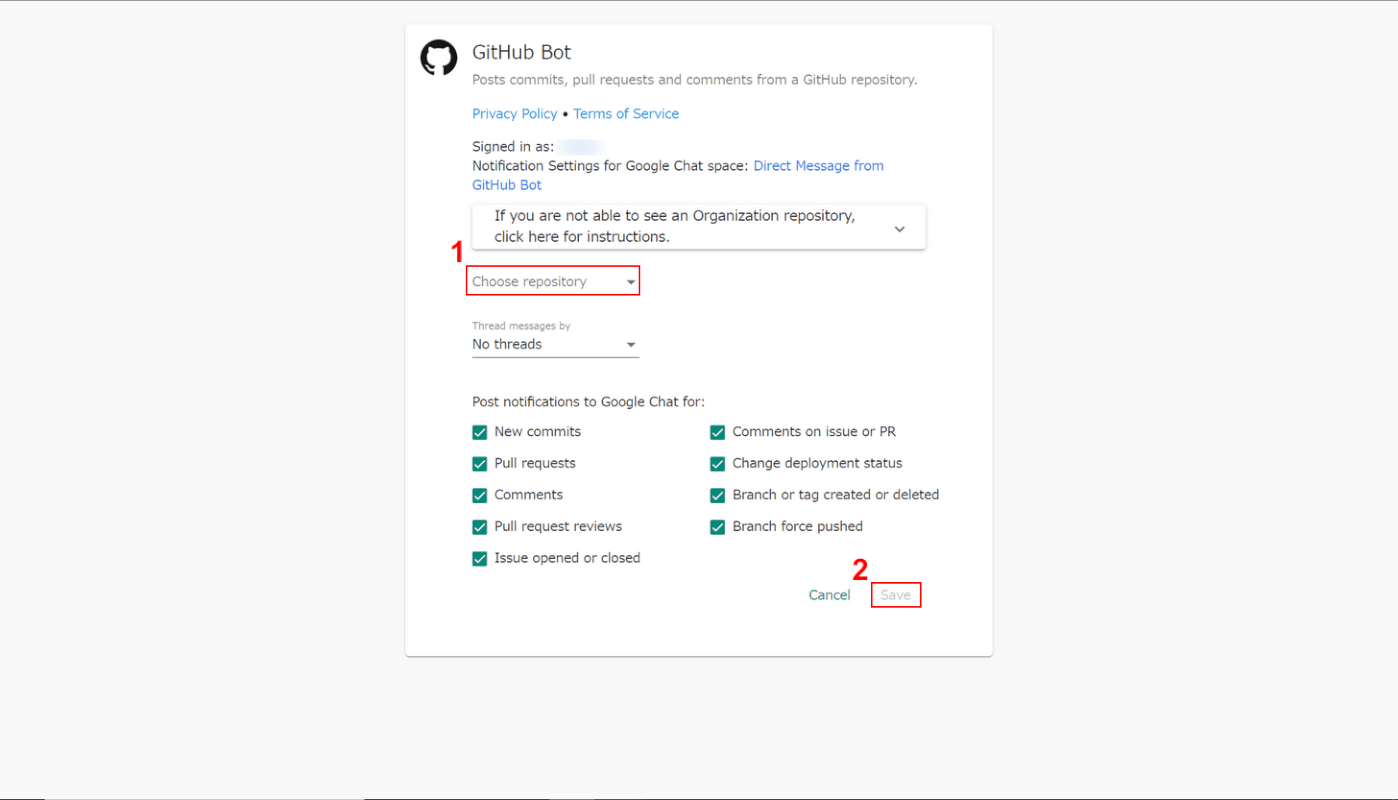Disable Pull request reviews notifications
Viewport: 1398px width, 800px height.
(480, 527)
